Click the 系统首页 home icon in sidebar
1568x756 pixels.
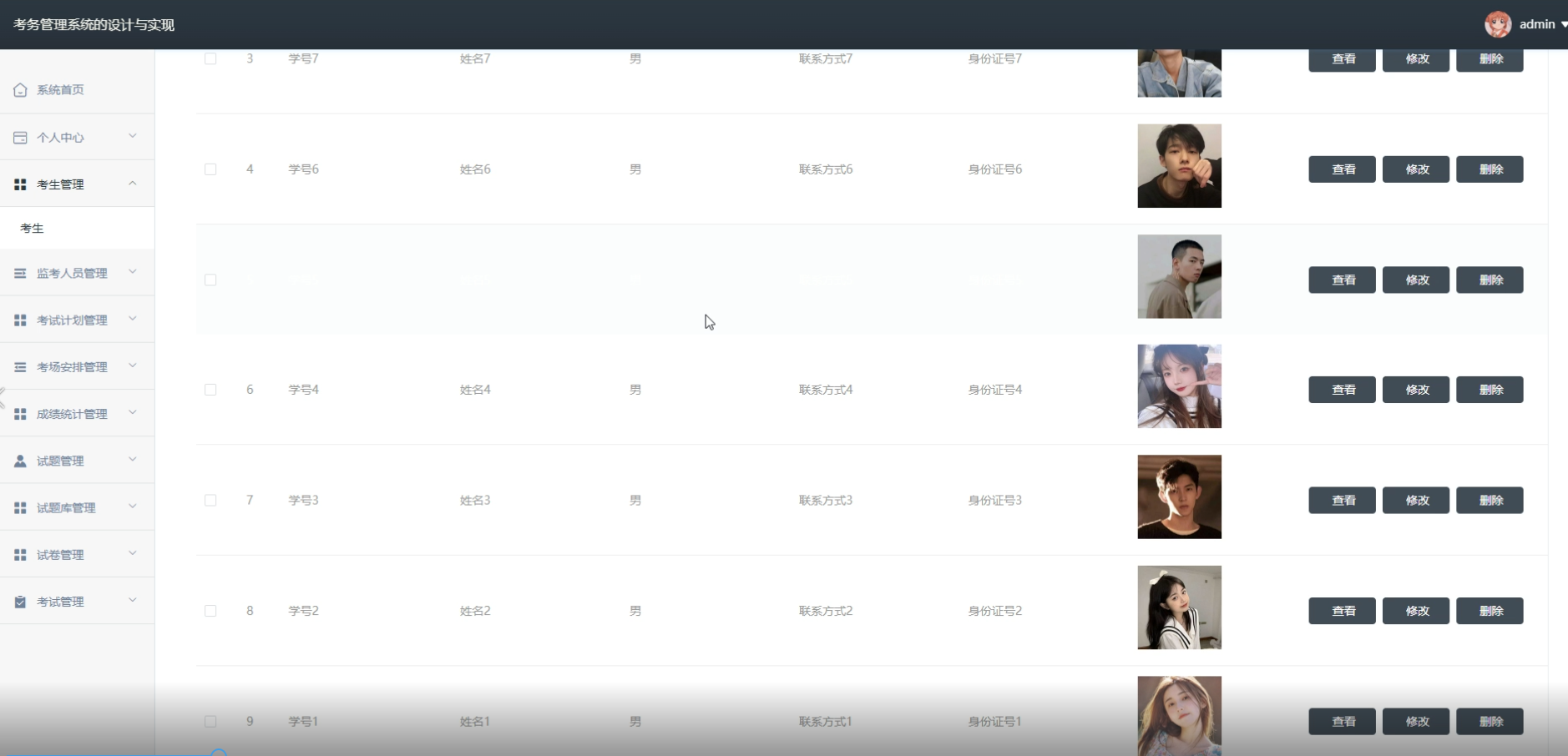(19, 89)
